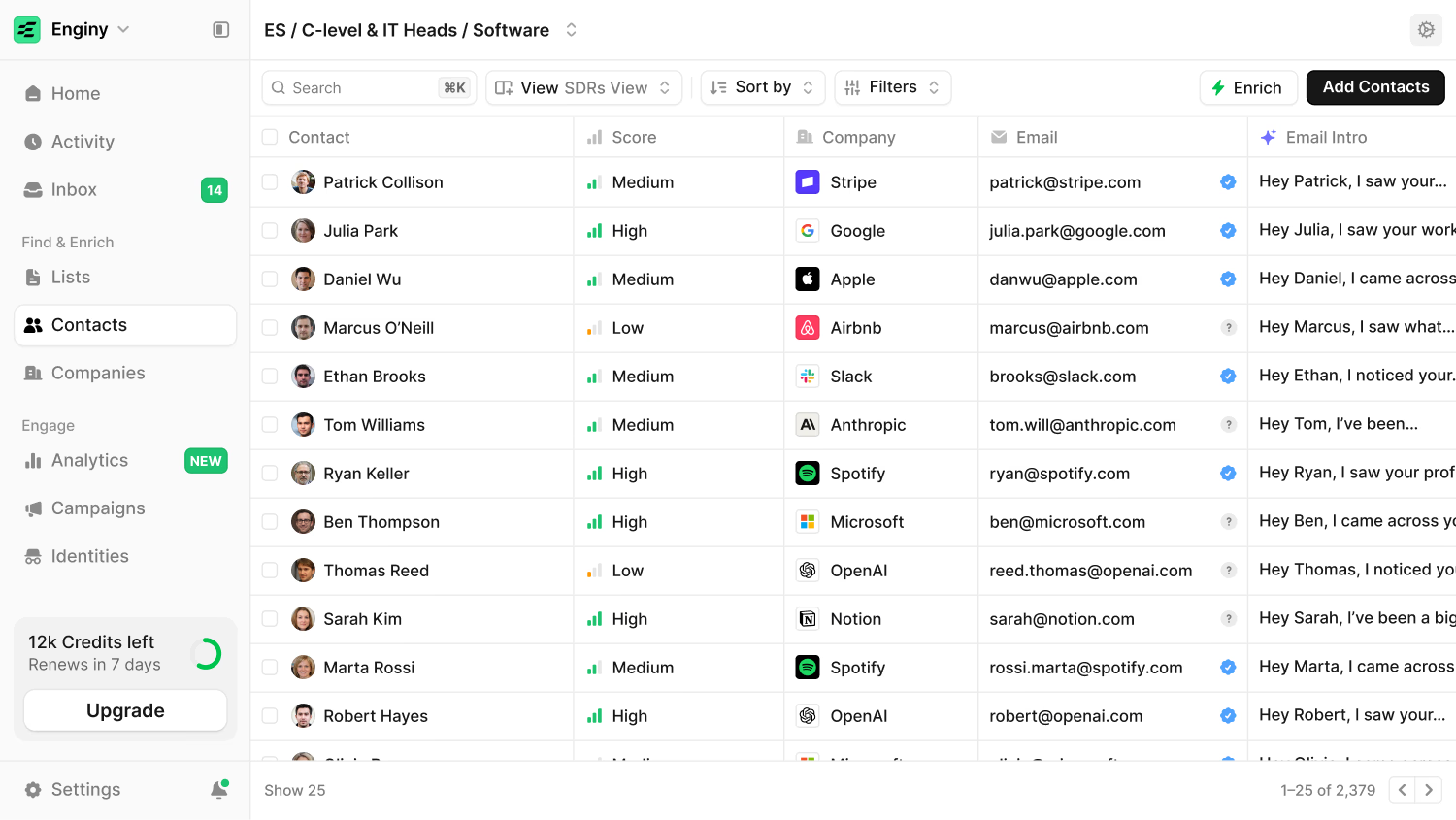Click the credits usage progress ring

tap(206, 654)
